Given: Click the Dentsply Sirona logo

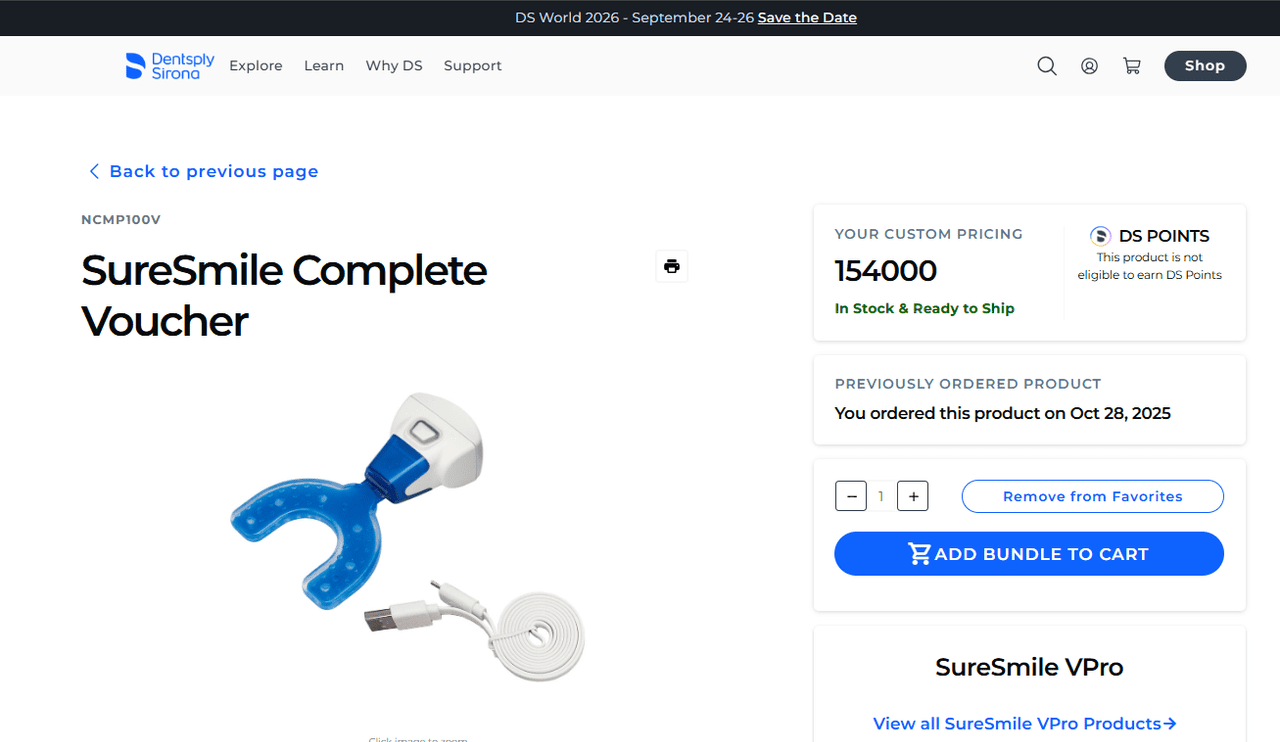Looking at the screenshot, I should point(170,66).
